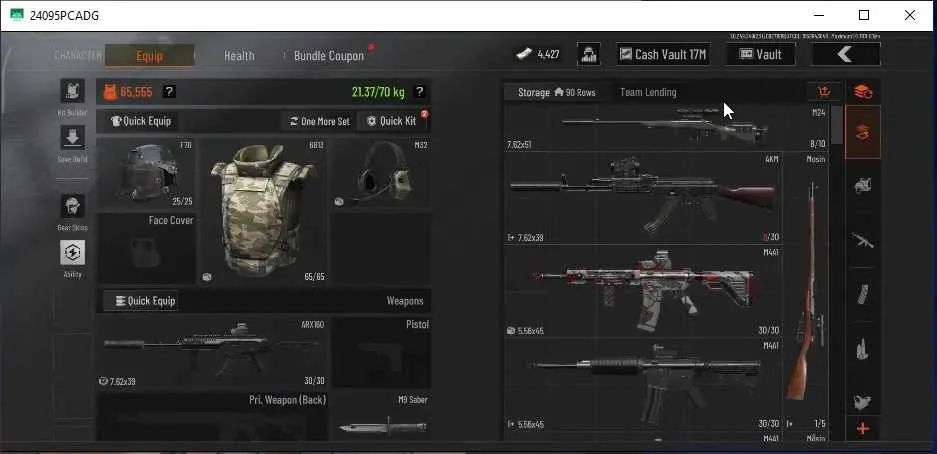The height and width of the screenshot is (454, 937).
Task: Open the Quick Kit button
Action: (393, 121)
